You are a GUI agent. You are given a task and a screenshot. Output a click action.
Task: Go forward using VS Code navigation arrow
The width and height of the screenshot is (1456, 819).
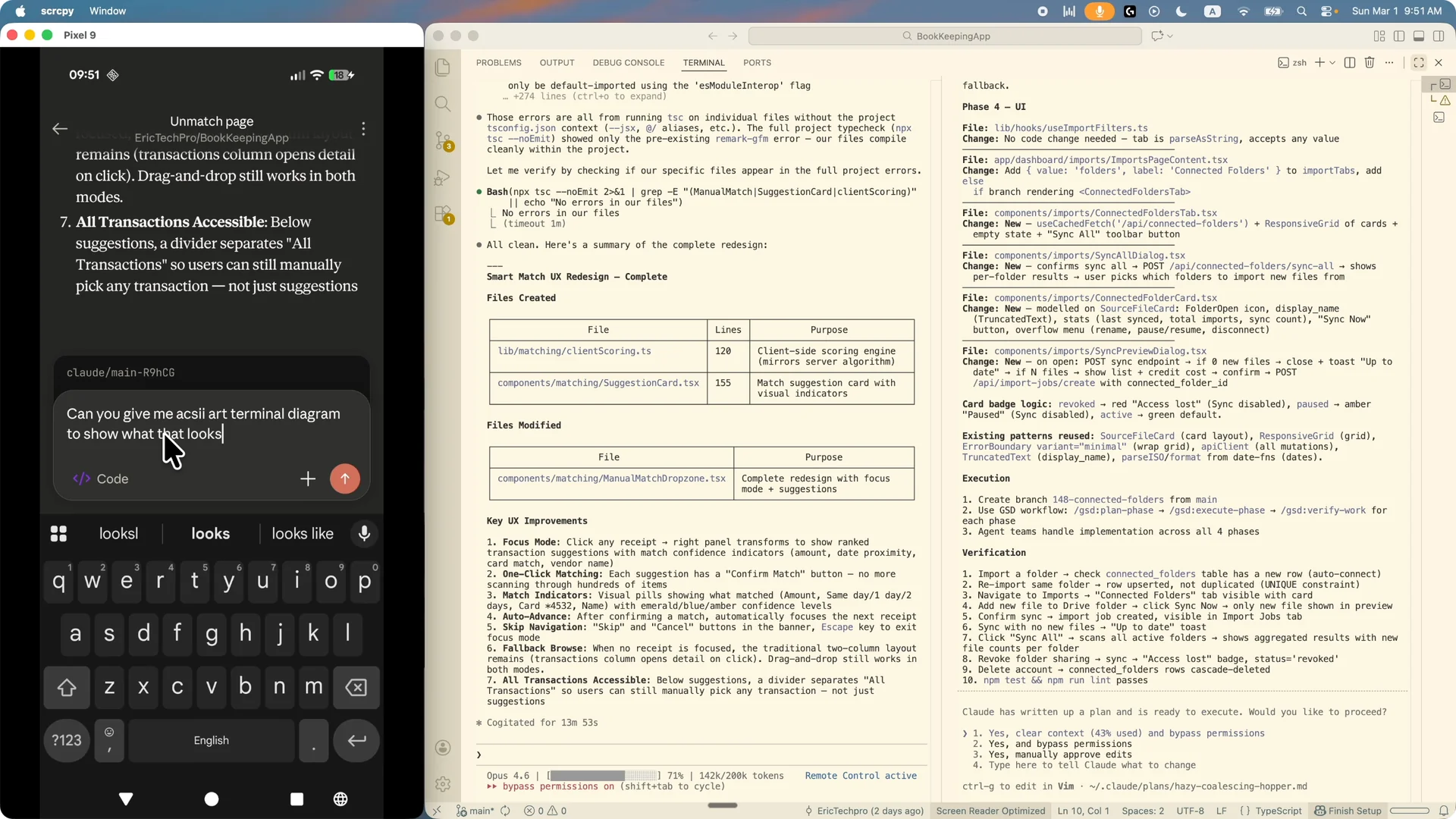click(733, 36)
